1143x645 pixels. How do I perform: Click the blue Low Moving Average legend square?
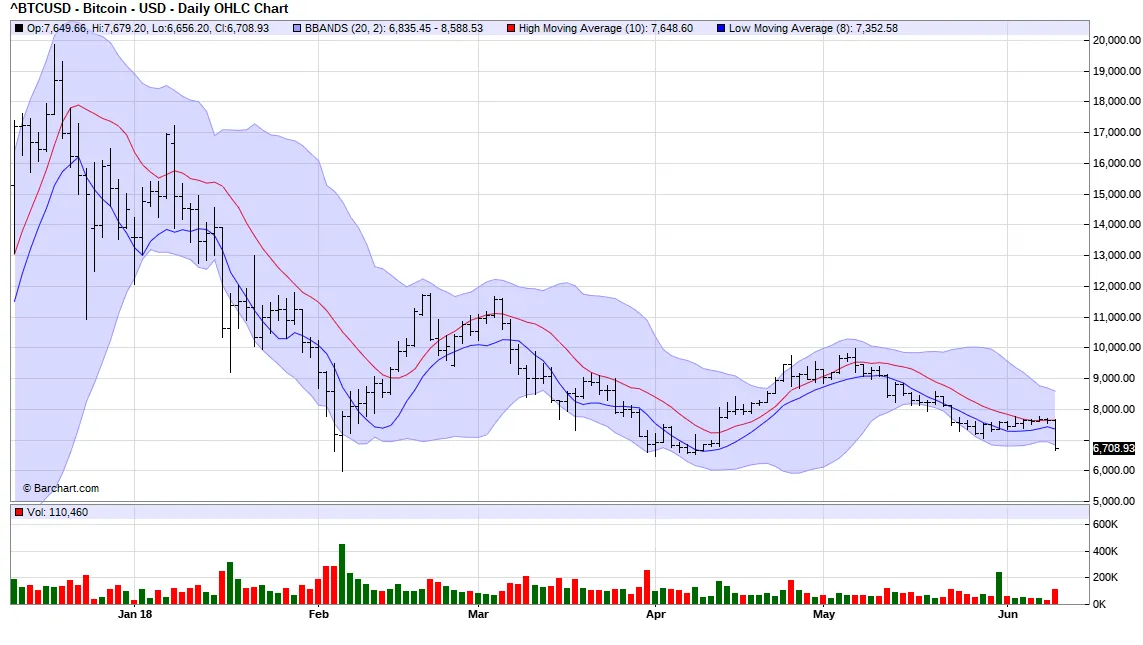pos(721,28)
